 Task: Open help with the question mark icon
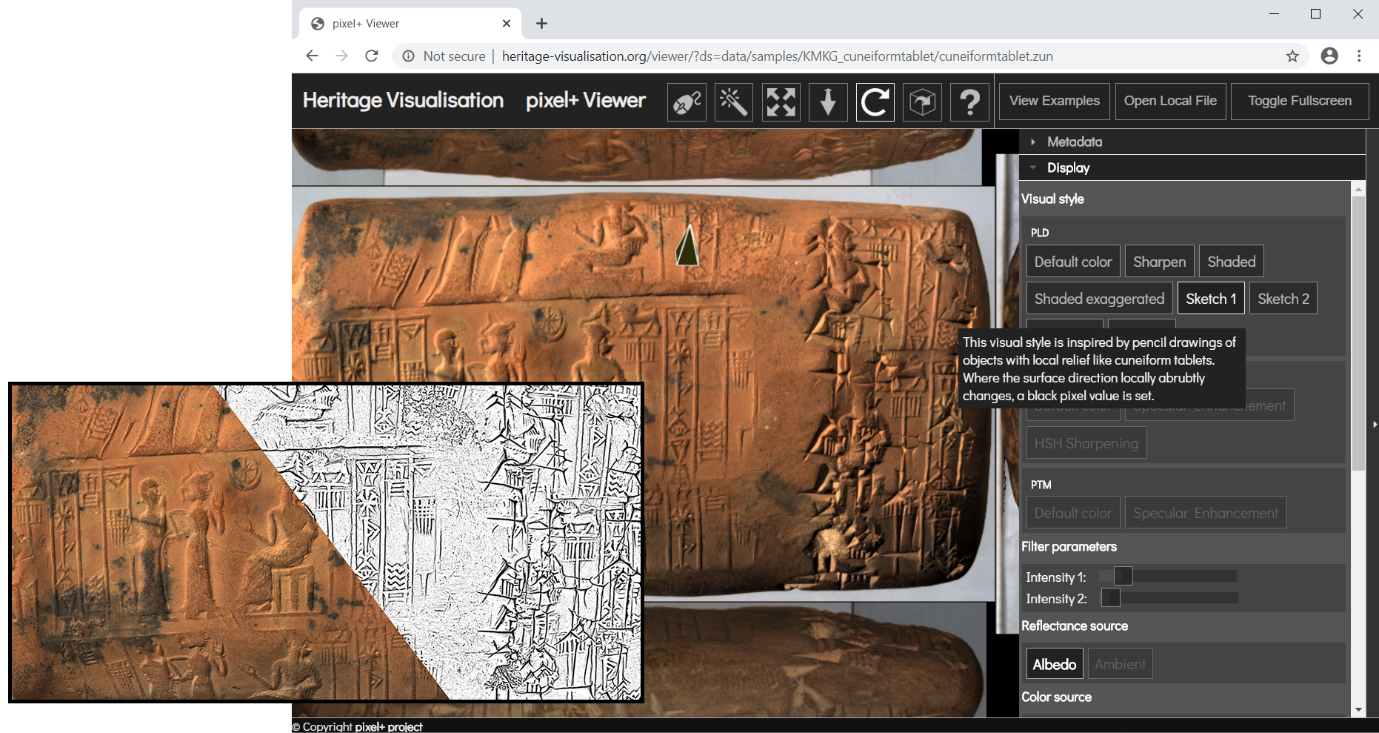969,101
